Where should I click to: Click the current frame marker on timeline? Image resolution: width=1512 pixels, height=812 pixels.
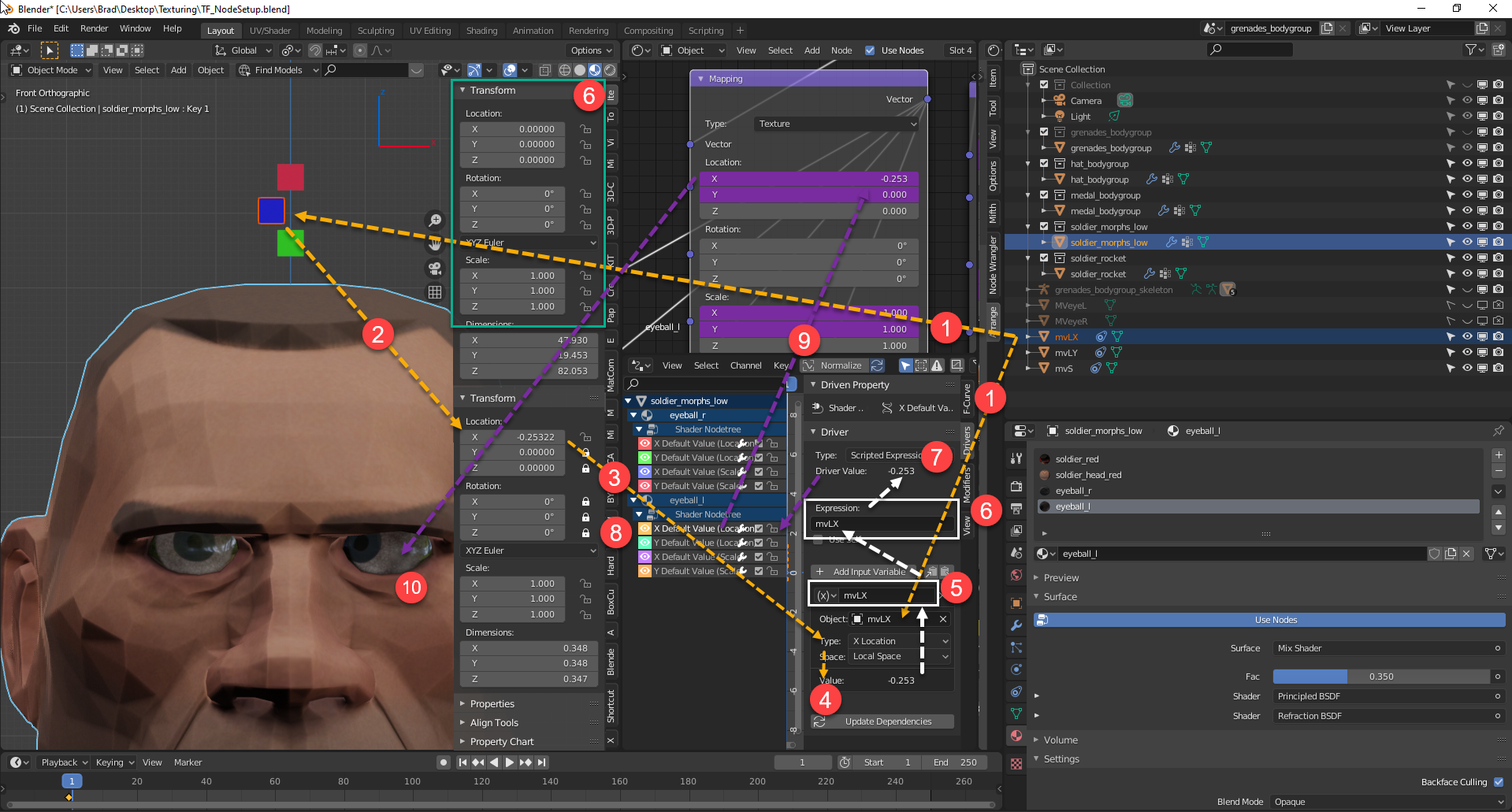coord(72,781)
